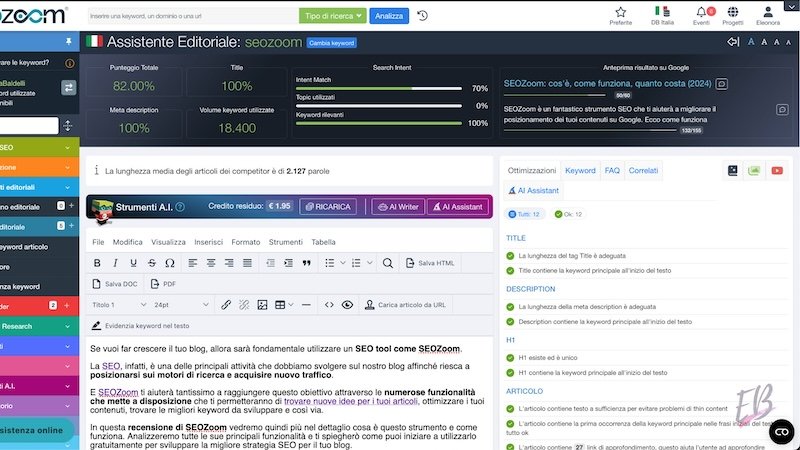
Task: Apply italic formatting
Action: pyautogui.click(x=115, y=263)
